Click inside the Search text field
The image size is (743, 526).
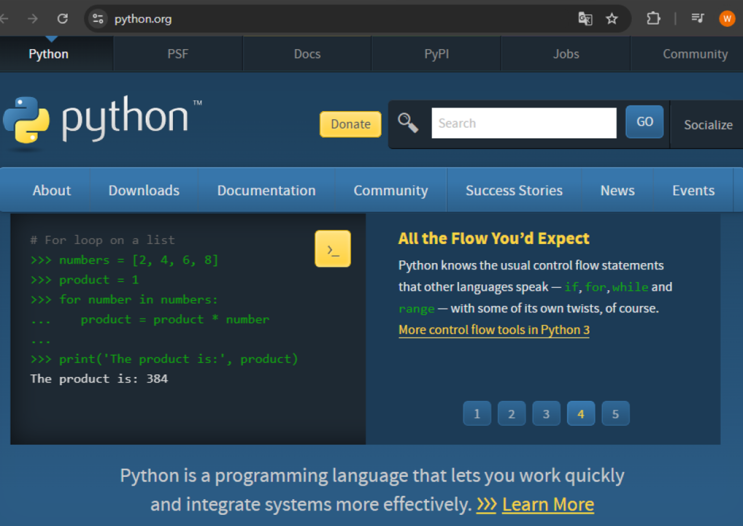(523, 123)
